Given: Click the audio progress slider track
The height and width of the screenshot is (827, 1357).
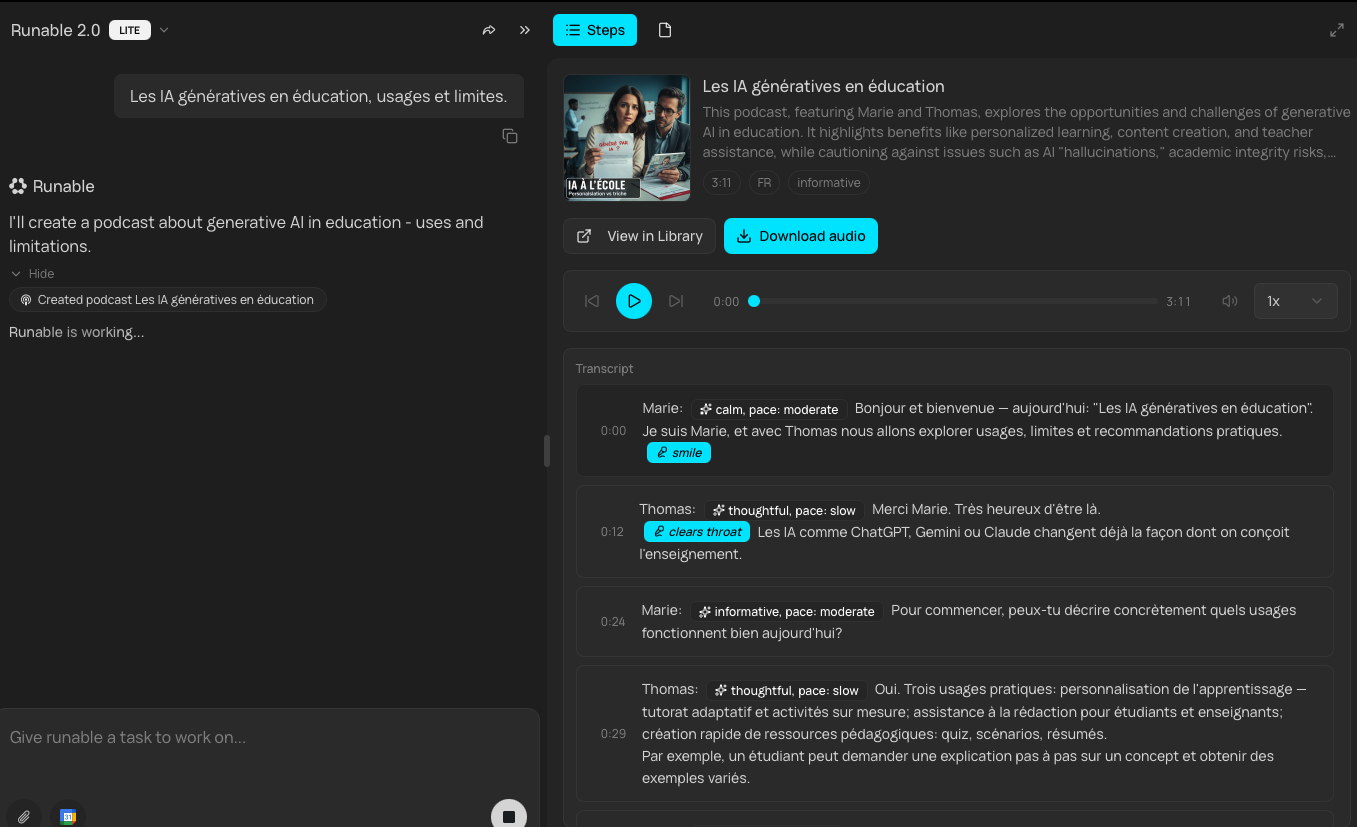Looking at the screenshot, I should pos(955,301).
